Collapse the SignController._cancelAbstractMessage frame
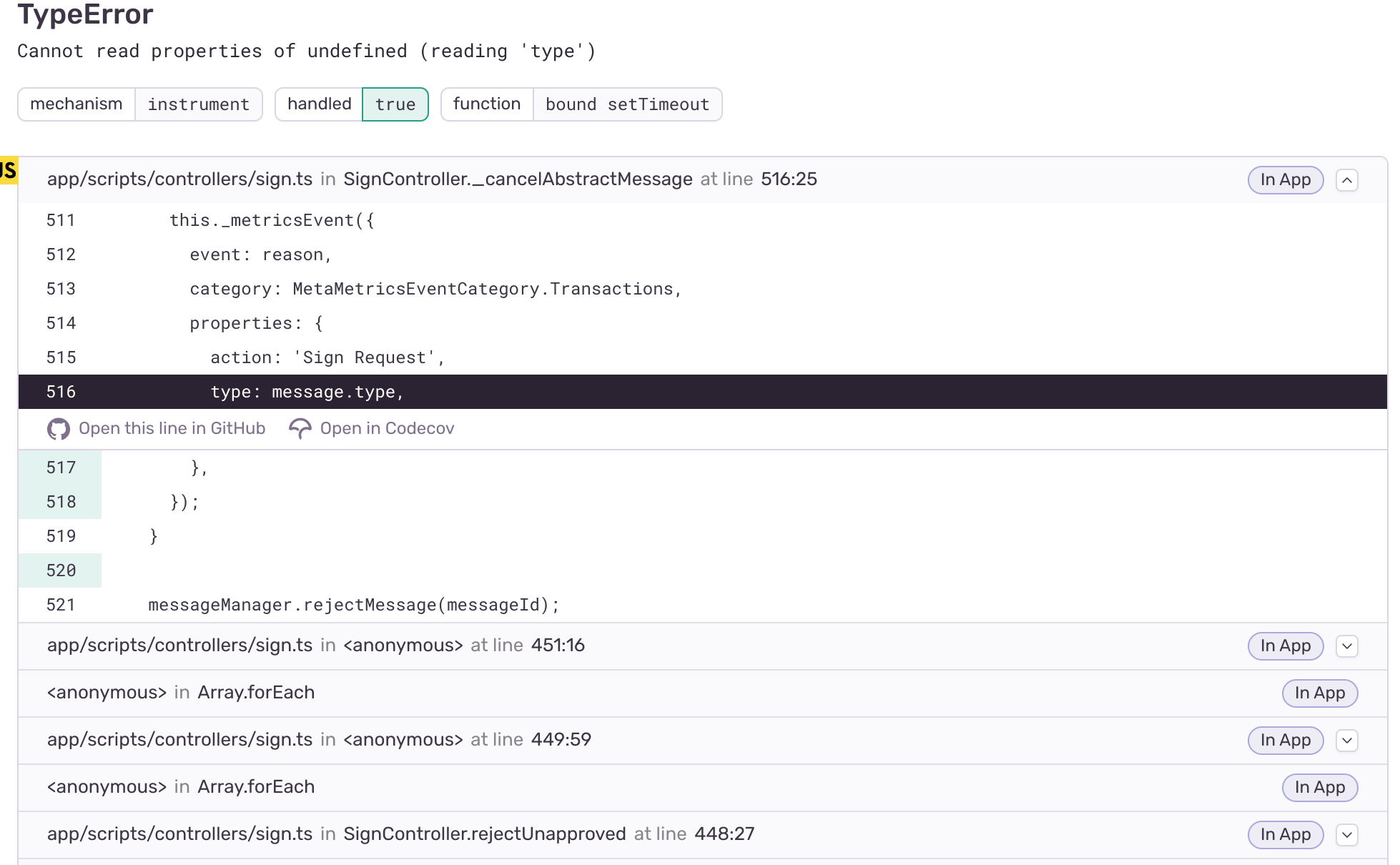The image size is (1400, 865). click(x=1347, y=179)
